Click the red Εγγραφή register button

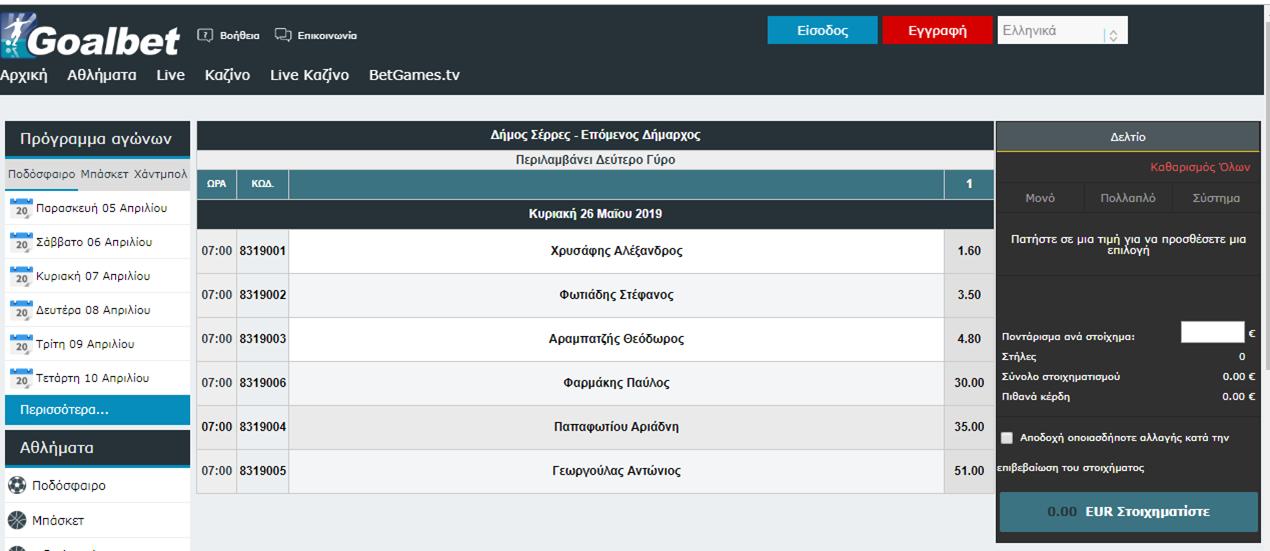pyautogui.click(x=936, y=31)
